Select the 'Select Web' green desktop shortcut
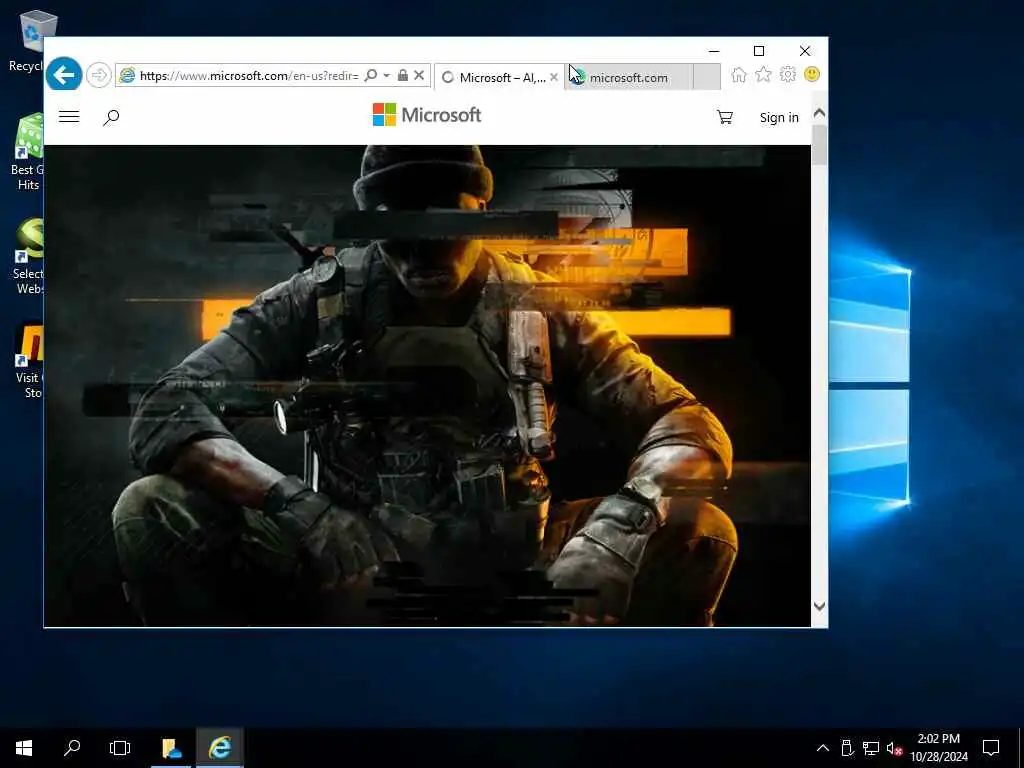 click(27, 257)
